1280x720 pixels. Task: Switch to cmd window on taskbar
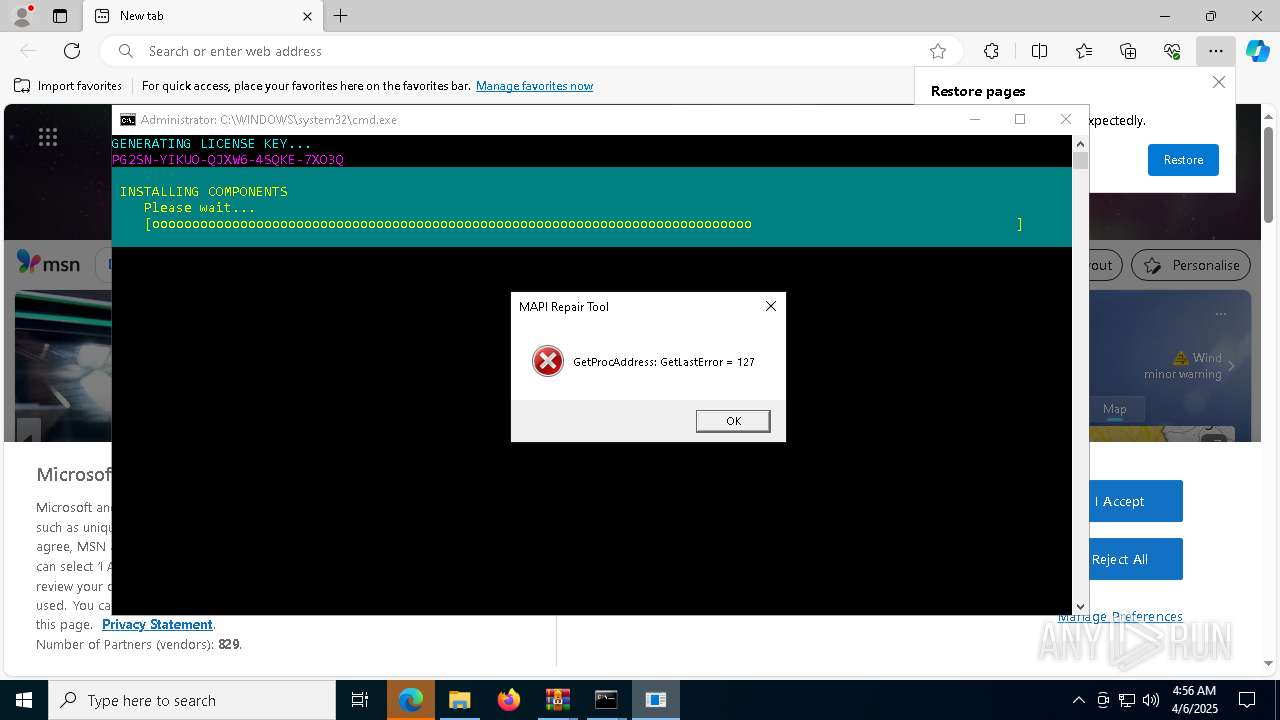click(x=606, y=700)
